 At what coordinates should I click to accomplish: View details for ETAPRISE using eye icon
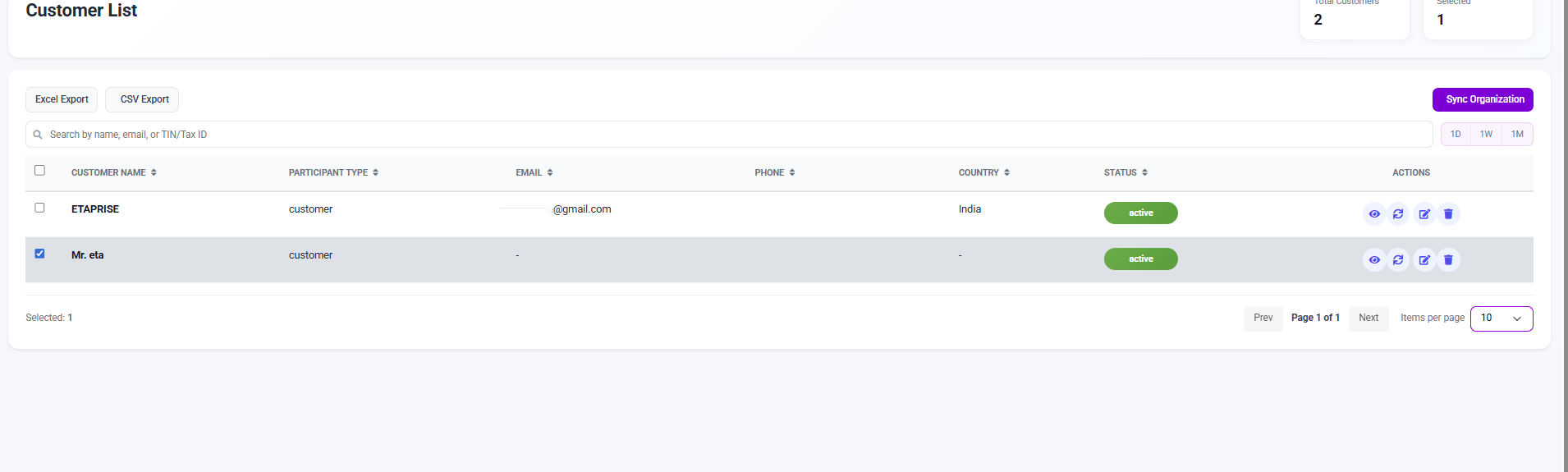click(x=1374, y=214)
